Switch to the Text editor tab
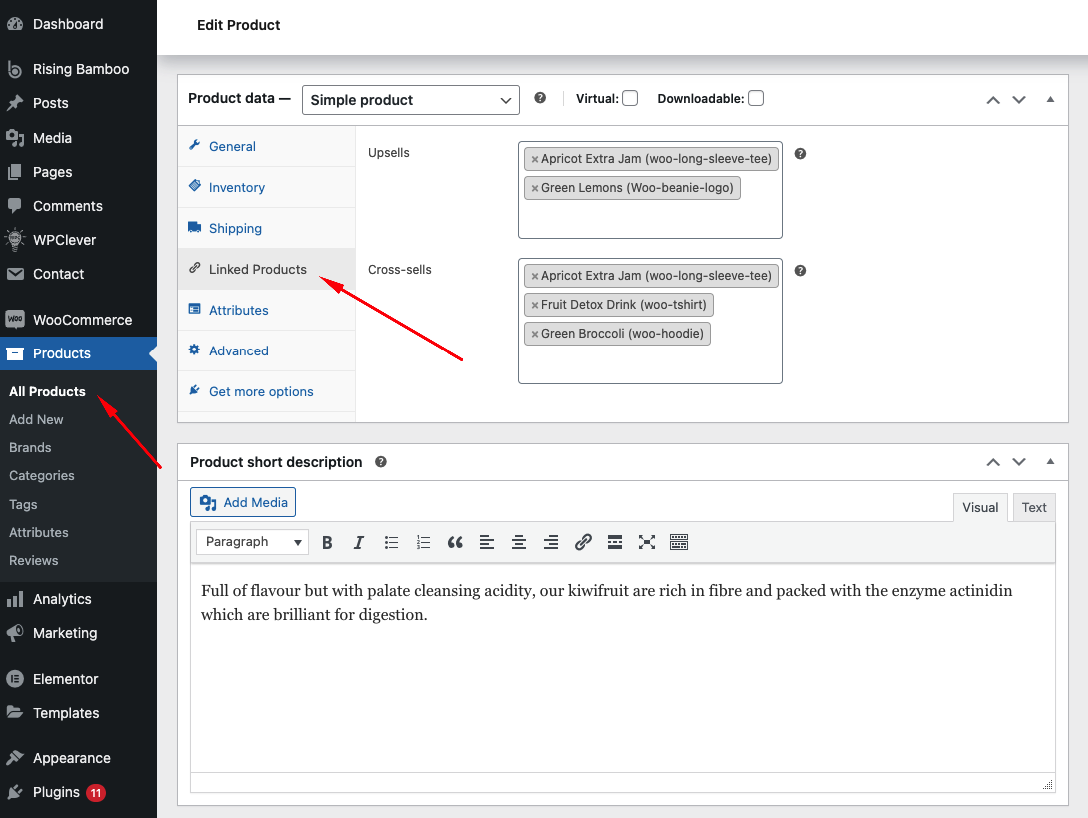This screenshot has height=818, width=1088. pyautogui.click(x=1033, y=507)
